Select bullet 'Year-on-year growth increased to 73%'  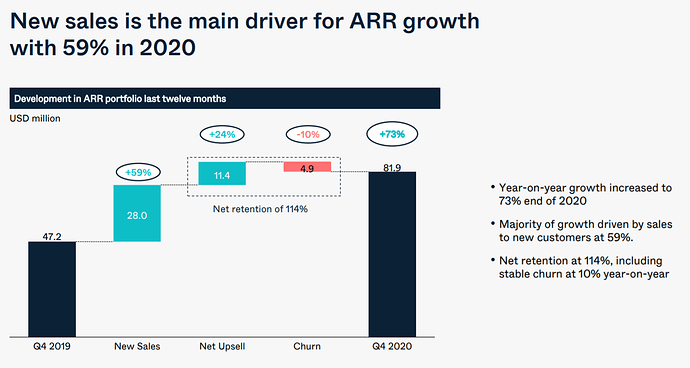click(581, 195)
